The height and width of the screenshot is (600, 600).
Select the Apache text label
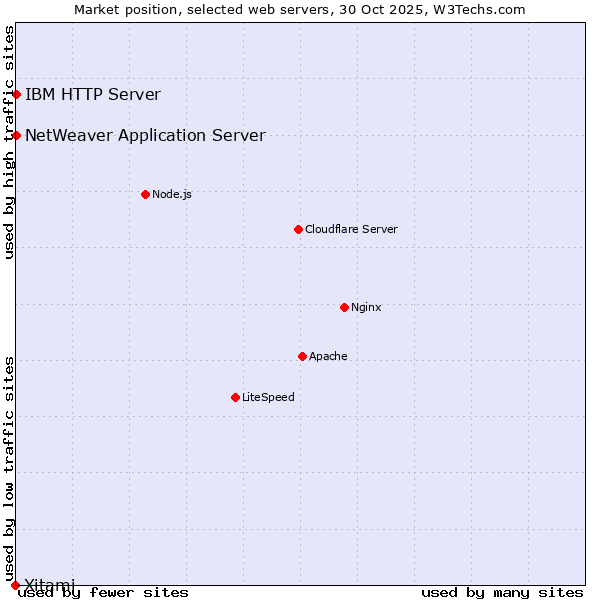(328, 356)
